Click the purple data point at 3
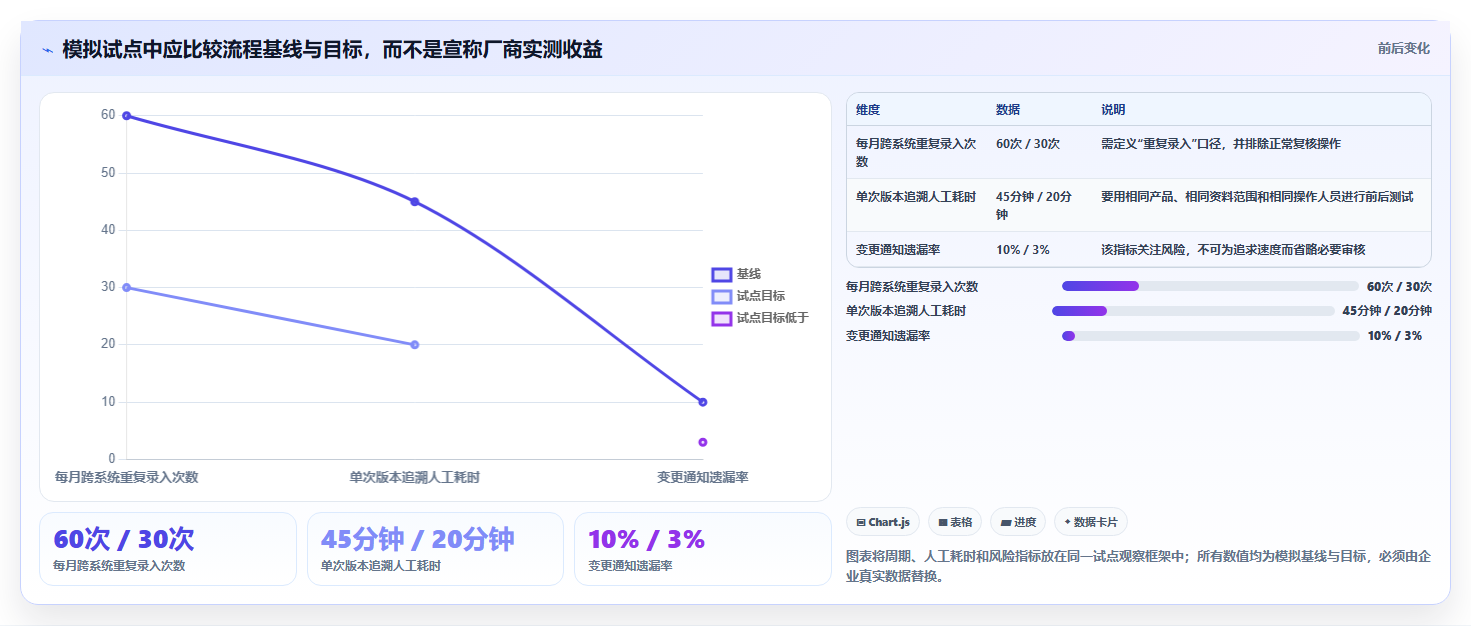Image resolution: width=1471 pixels, height=626 pixels. coord(703,442)
